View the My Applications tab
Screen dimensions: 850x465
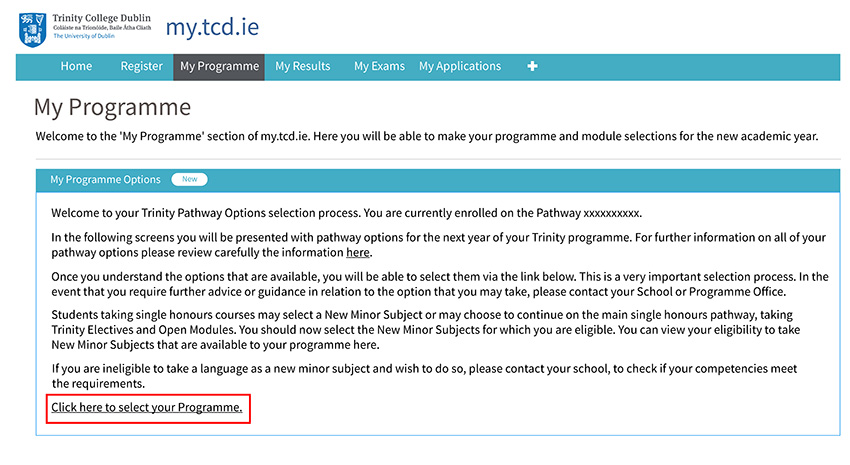[460, 66]
